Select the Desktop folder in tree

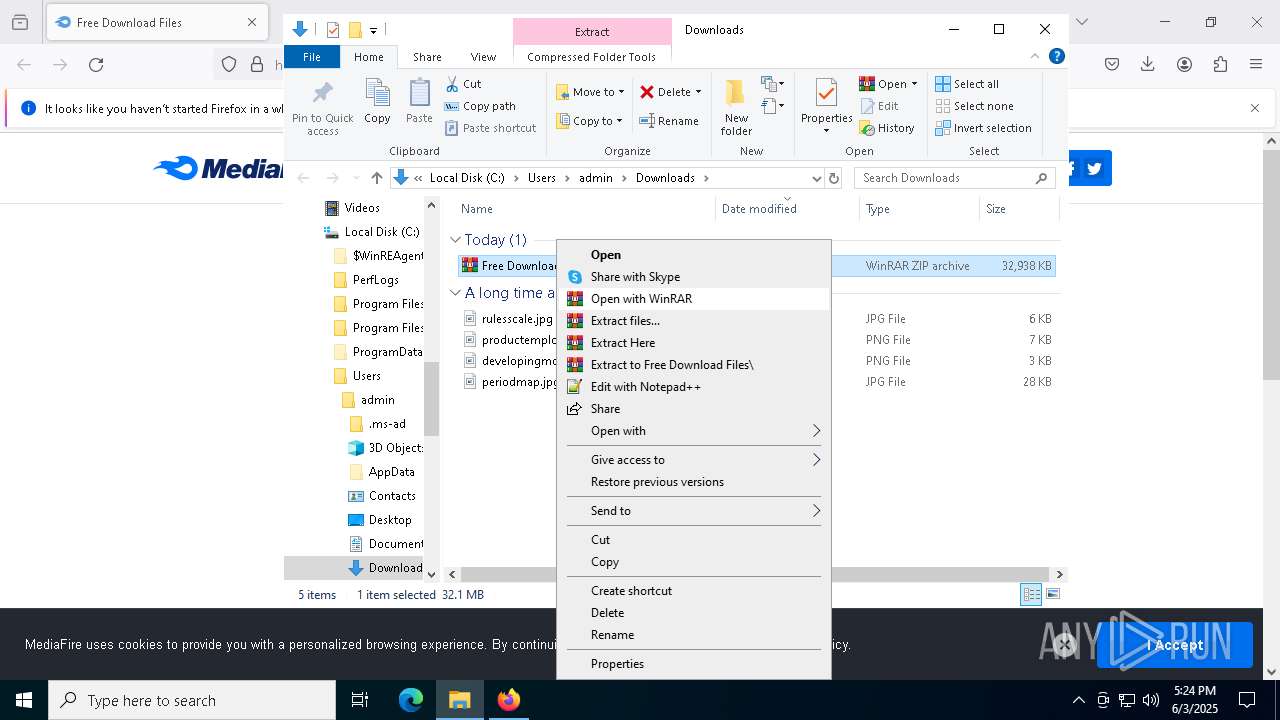click(x=390, y=520)
